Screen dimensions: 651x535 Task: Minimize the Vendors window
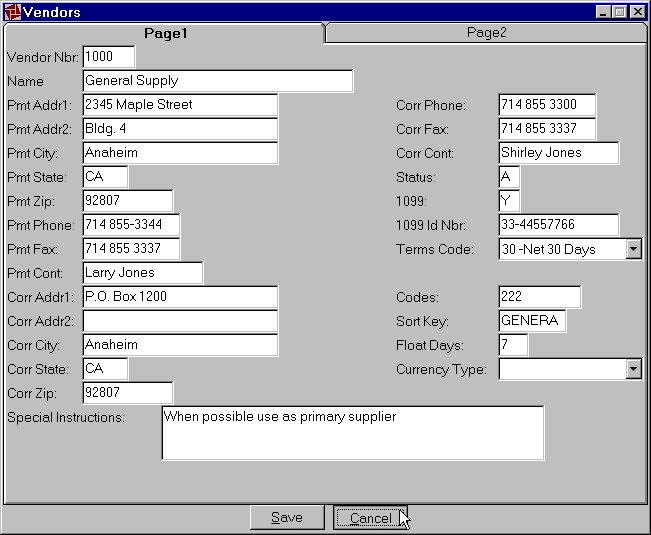(603, 12)
